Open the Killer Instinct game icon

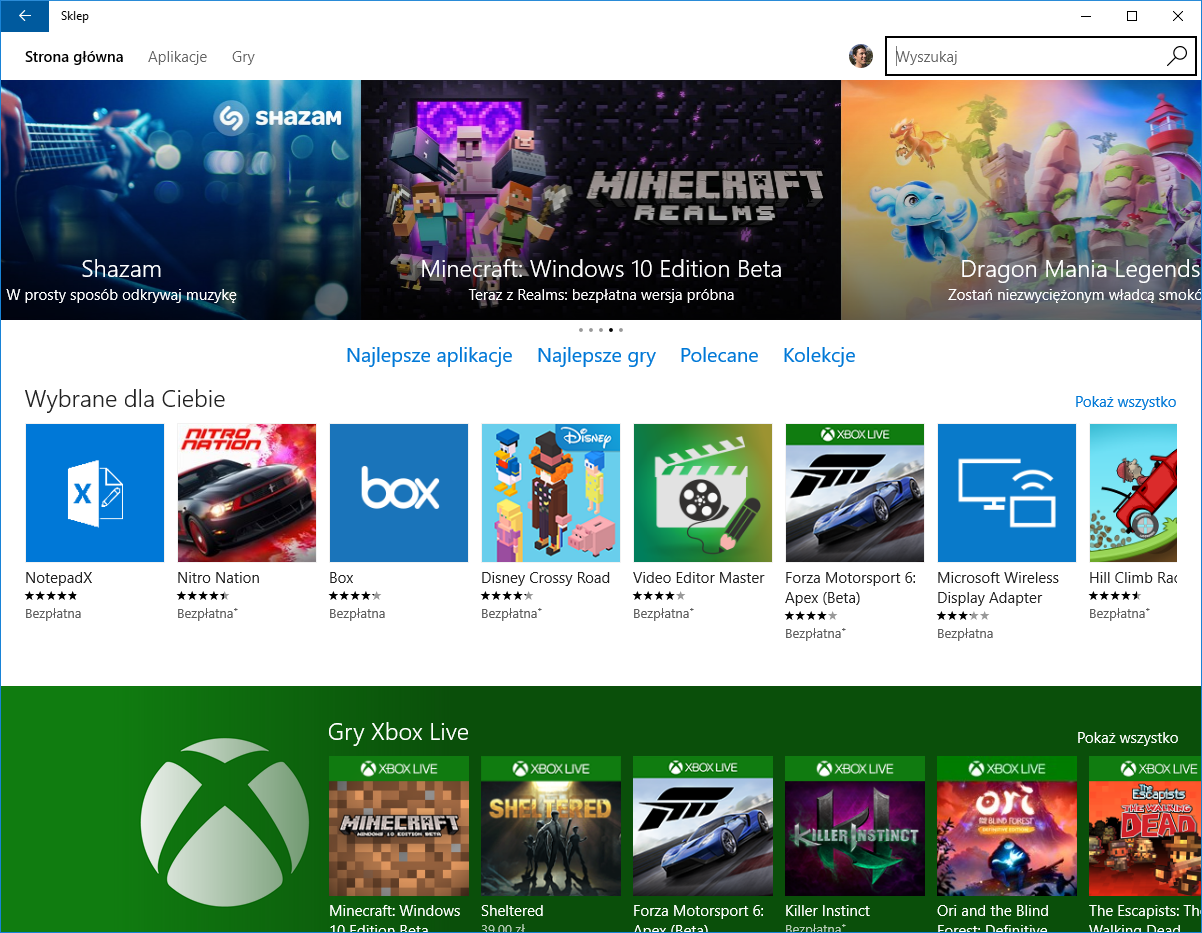(855, 826)
